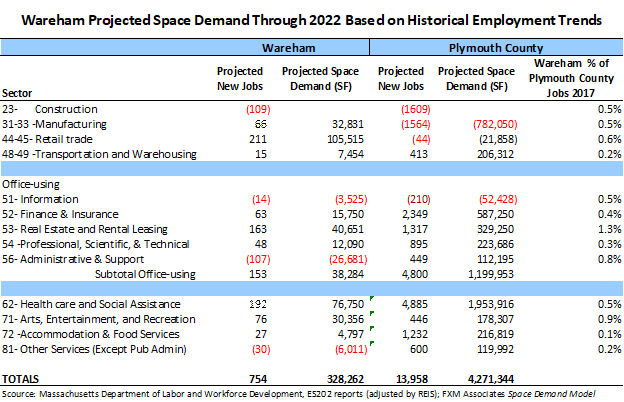Viewport: 624px width, 402px height.
Task: Click 71- Arts, Entertainment, and Recreation label
Action: tap(99, 319)
